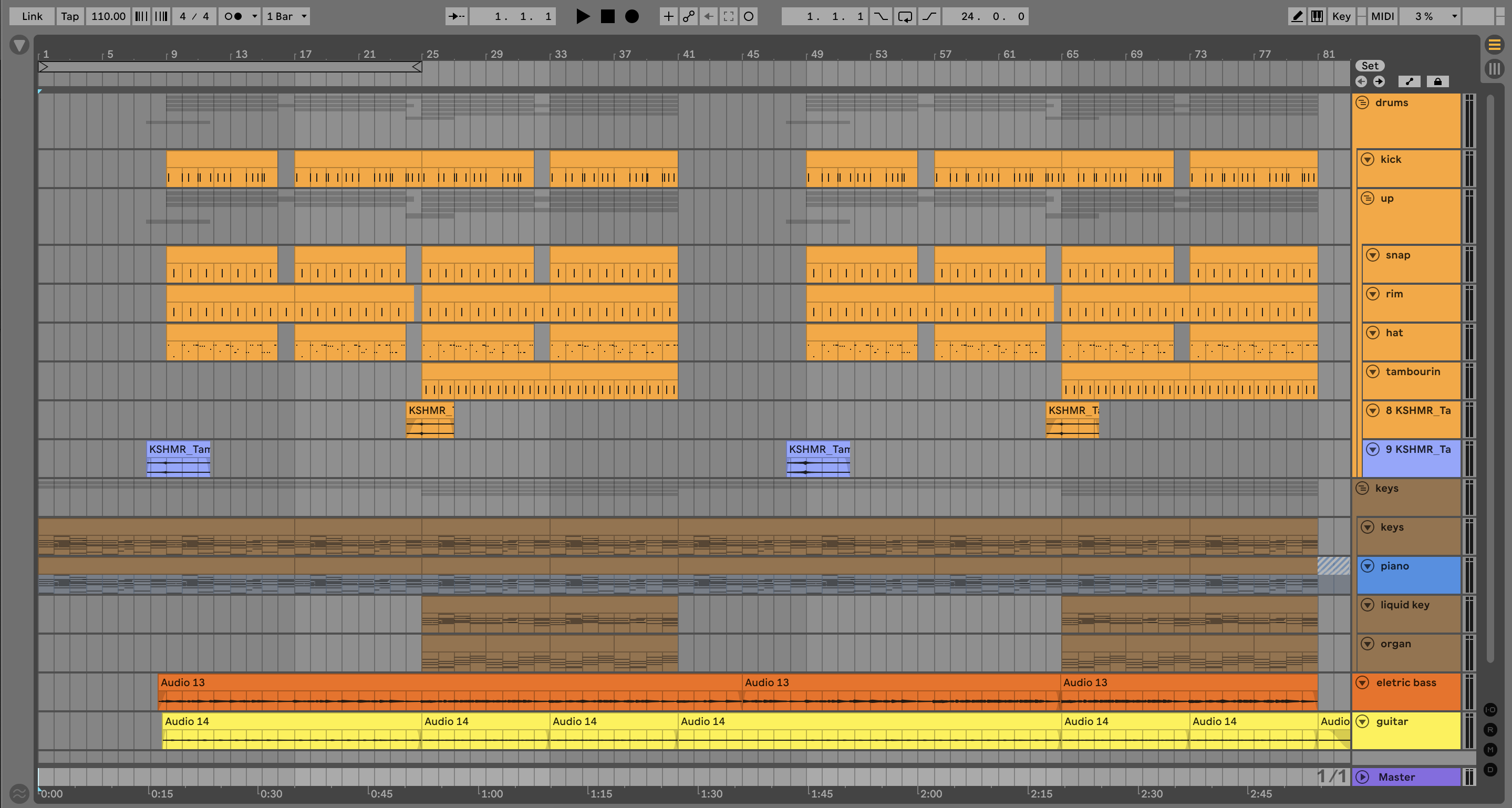1512x808 pixels.
Task: Open the 1 Bar quantization dropdown
Action: [x=286, y=16]
